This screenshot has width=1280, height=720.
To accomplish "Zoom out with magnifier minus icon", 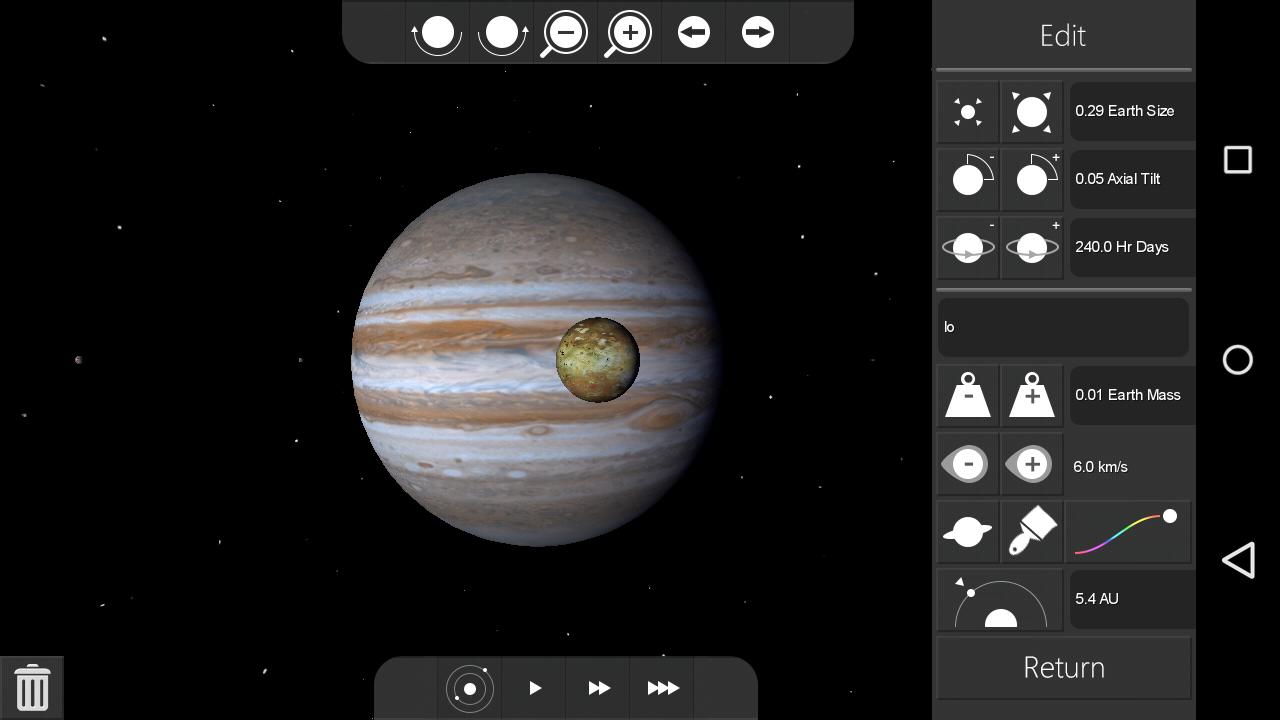I will coord(565,33).
